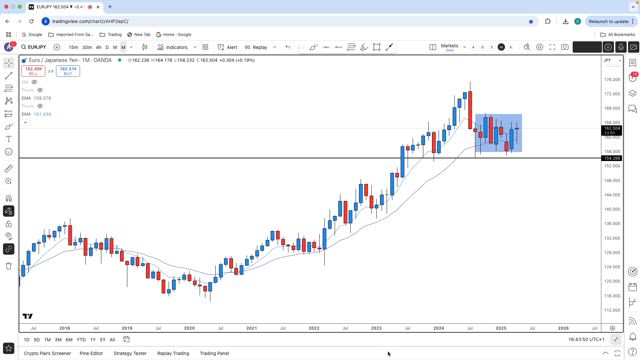
Task: Open the chart patterns tool group
Action: point(9,101)
